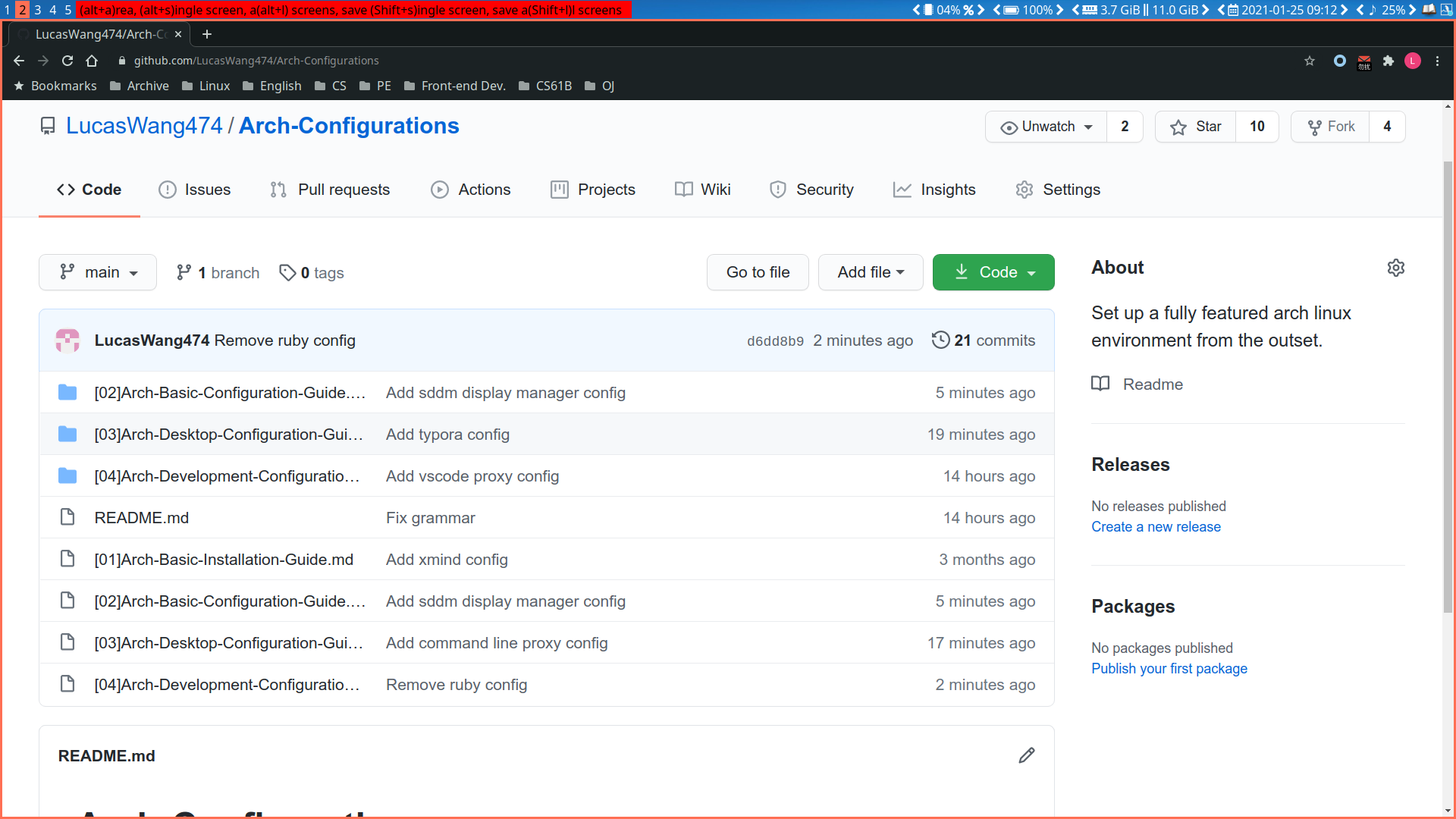Go to browser home icon
Image resolution: width=1456 pixels, height=819 pixels.
pyautogui.click(x=92, y=61)
